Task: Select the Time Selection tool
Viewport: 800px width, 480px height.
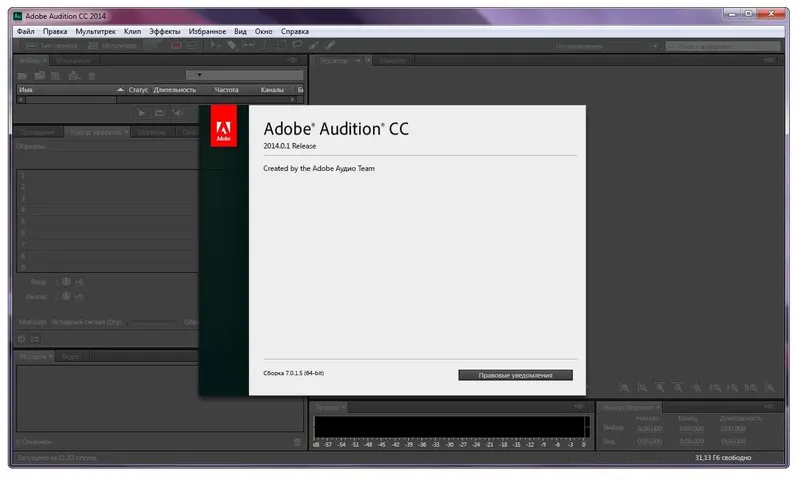Action: tap(264, 45)
